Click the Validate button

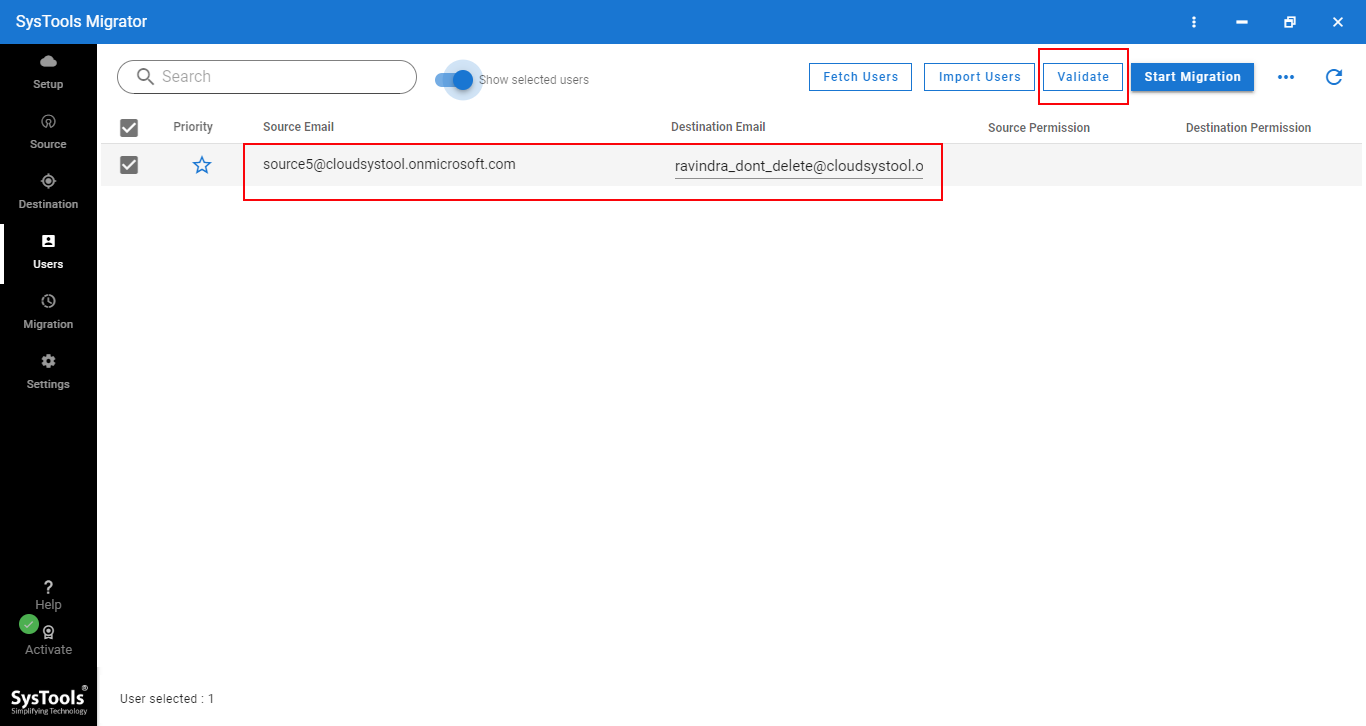(1083, 77)
